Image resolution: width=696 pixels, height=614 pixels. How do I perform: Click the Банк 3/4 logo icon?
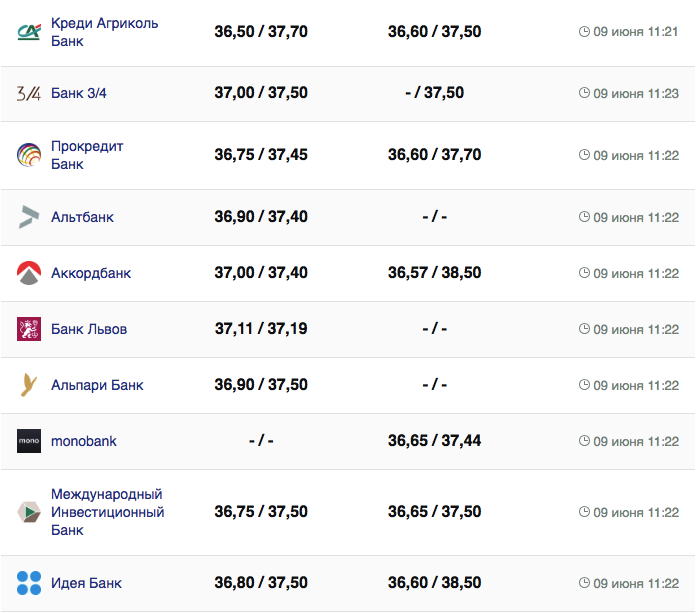coord(29,93)
